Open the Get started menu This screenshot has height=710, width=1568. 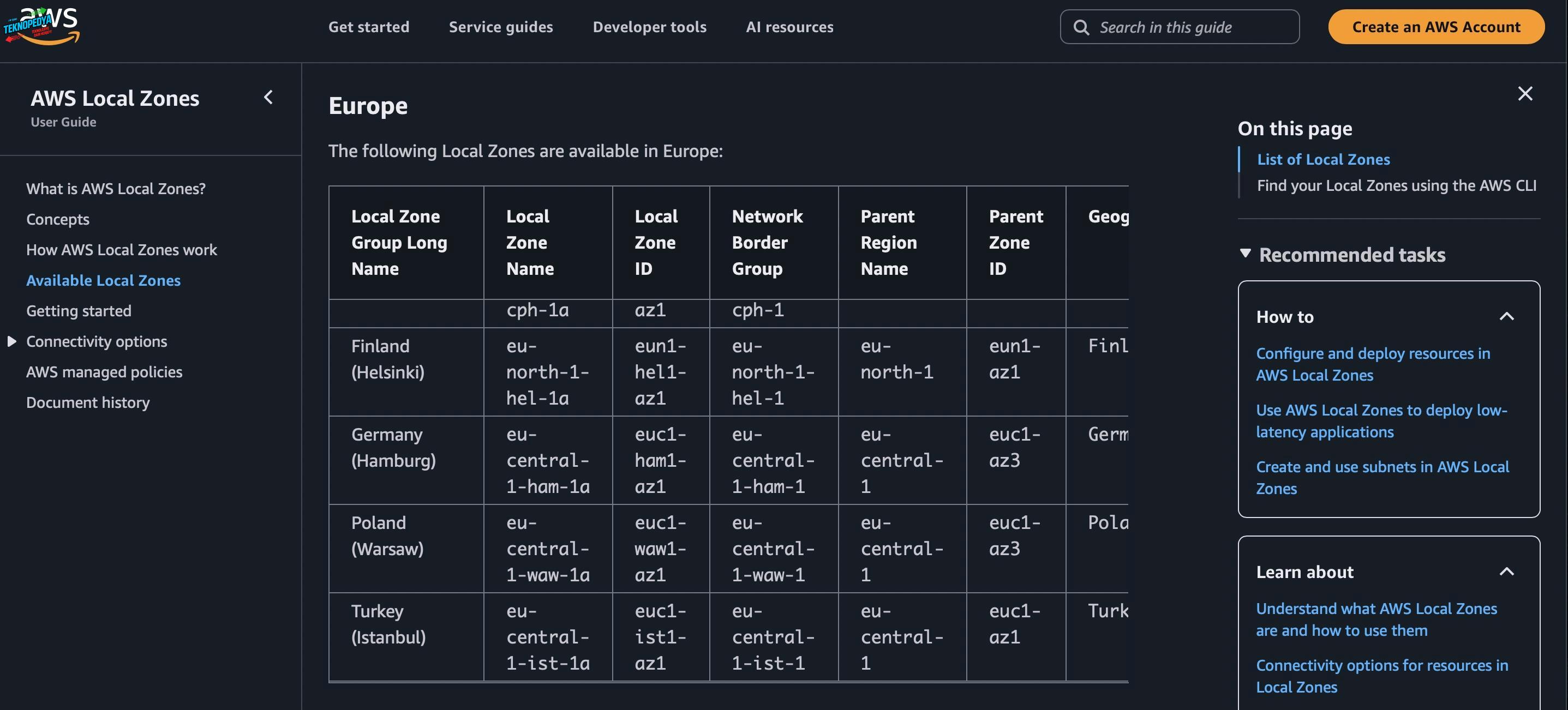(369, 27)
